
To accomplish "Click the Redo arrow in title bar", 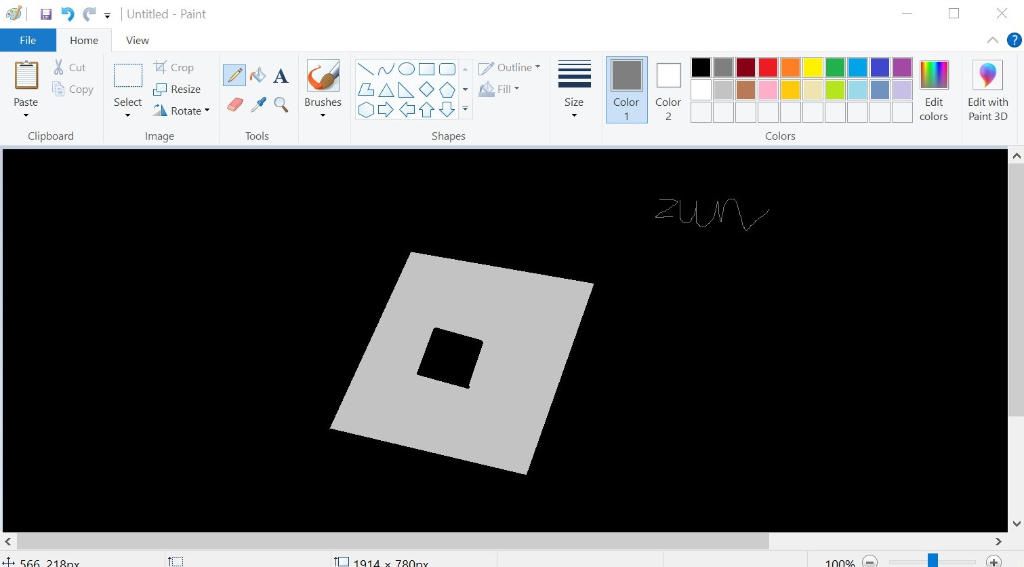I will pyautogui.click(x=89, y=14).
